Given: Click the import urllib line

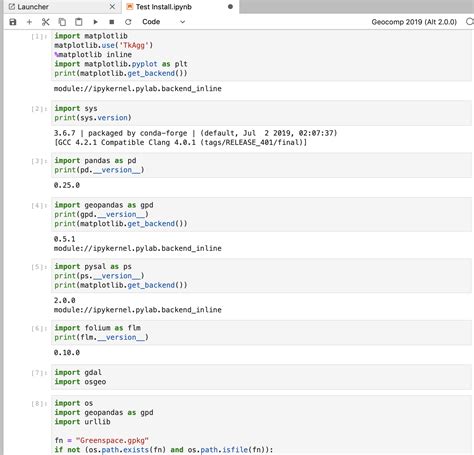Looking at the screenshot, I should pos(82,422).
